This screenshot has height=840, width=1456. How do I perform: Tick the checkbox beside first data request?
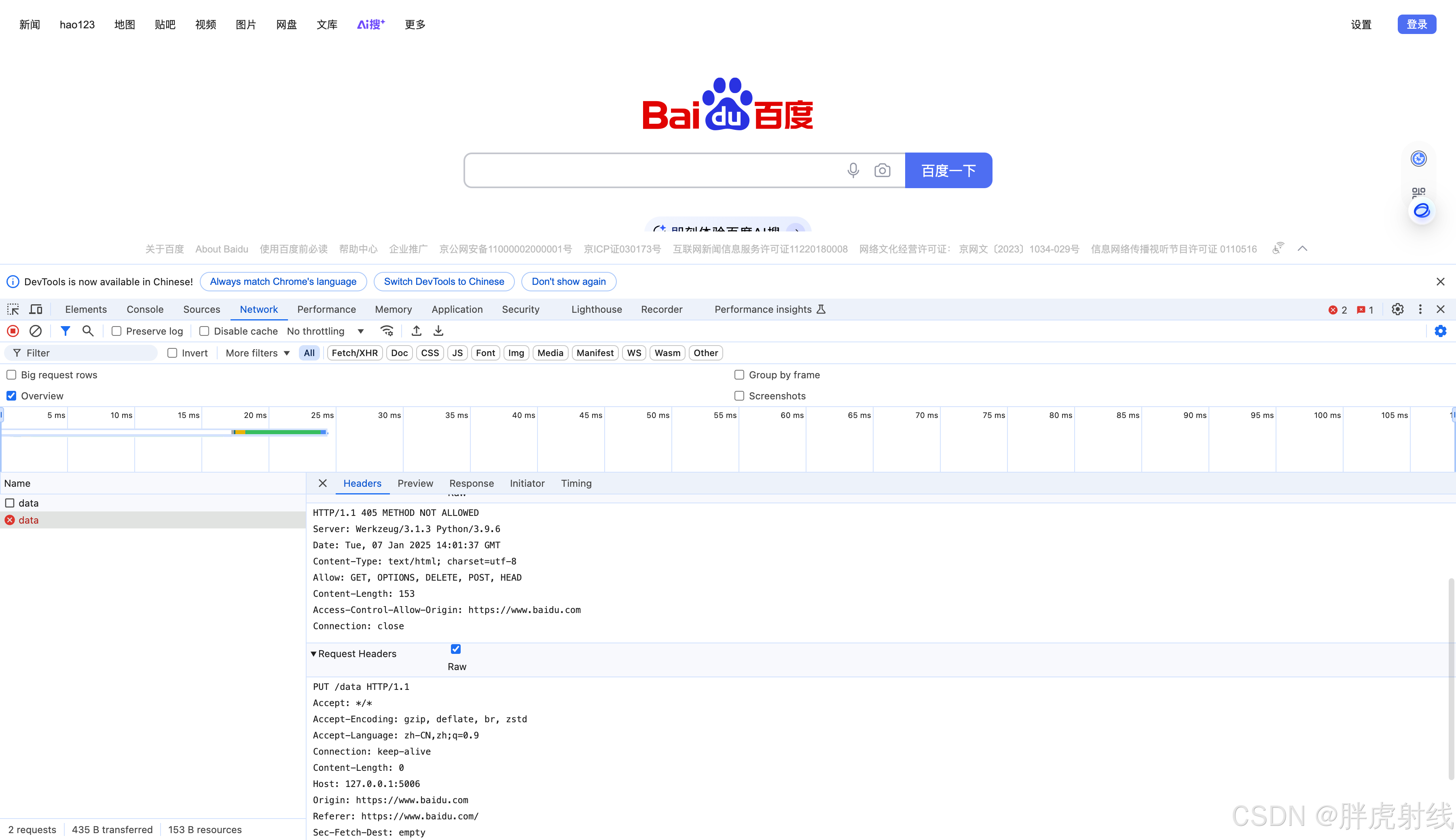coord(10,503)
